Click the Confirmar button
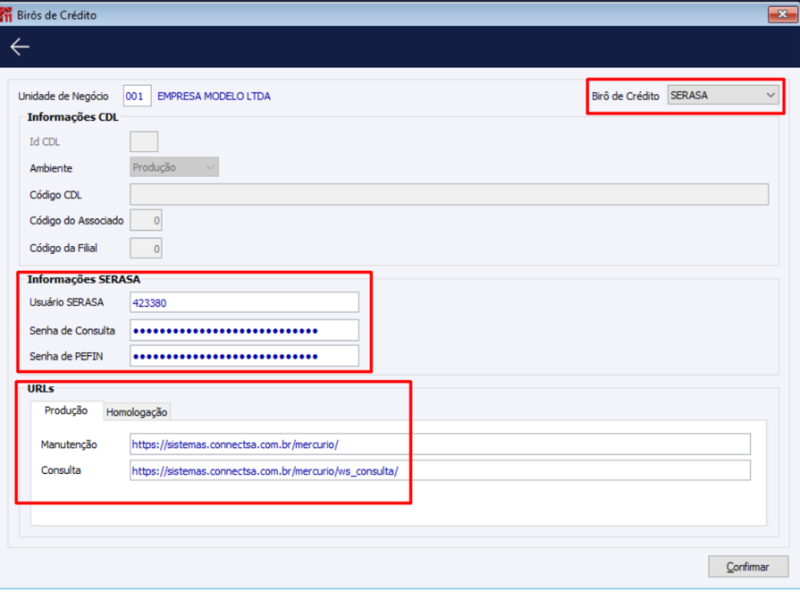The height and width of the screenshot is (592, 800). (748, 566)
